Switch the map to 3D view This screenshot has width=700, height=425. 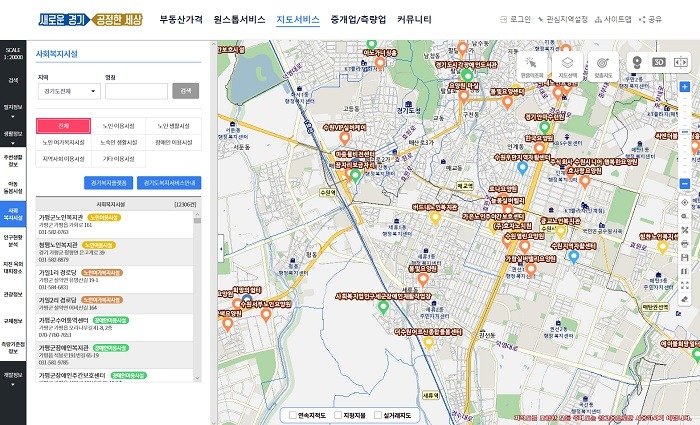coord(658,62)
